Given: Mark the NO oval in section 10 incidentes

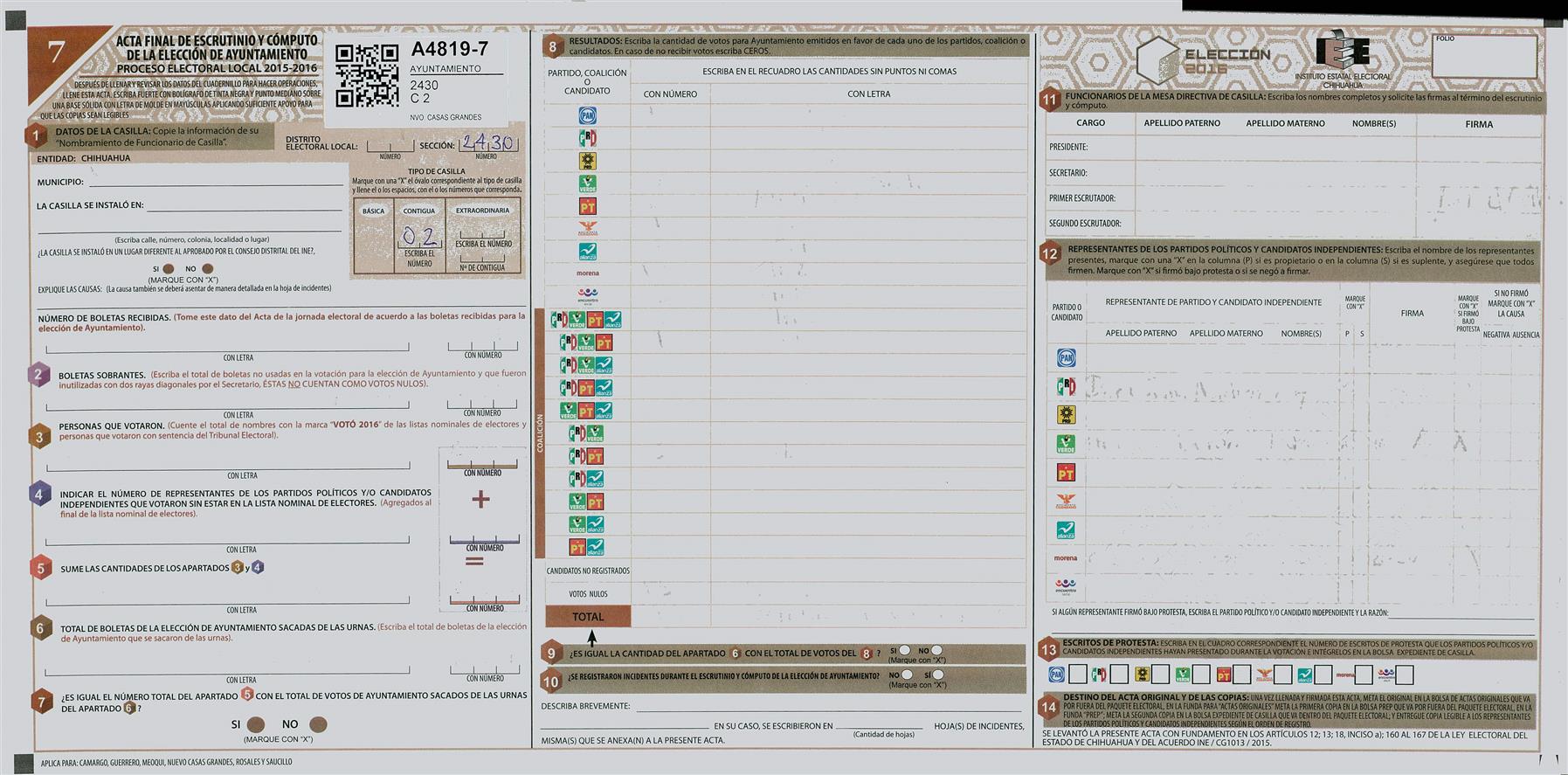Looking at the screenshot, I should tap(907, 675).
